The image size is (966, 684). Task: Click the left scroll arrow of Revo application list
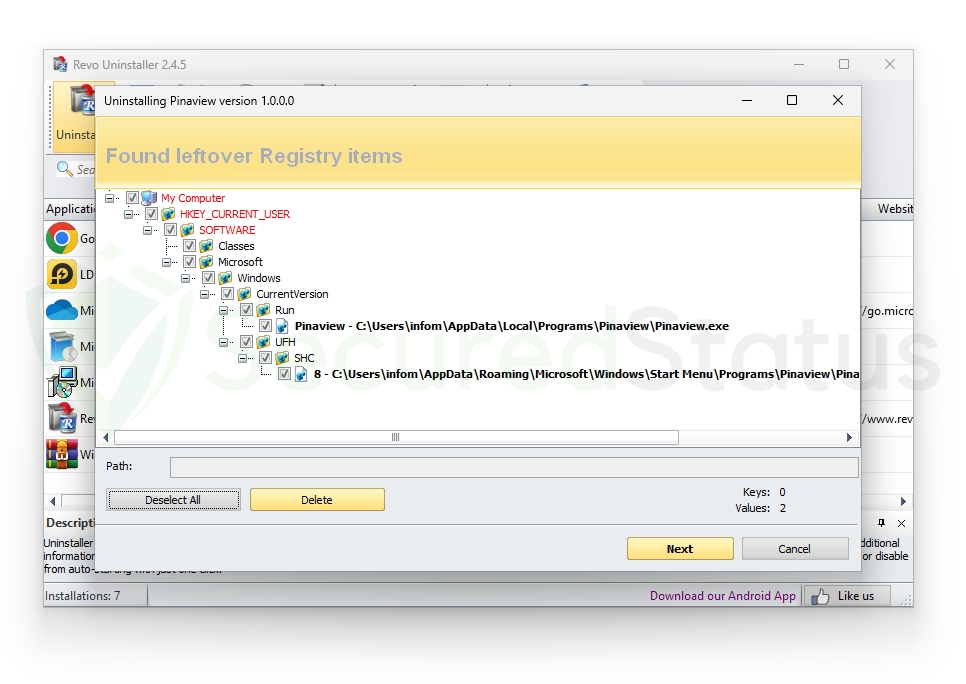tap(53, 501)
